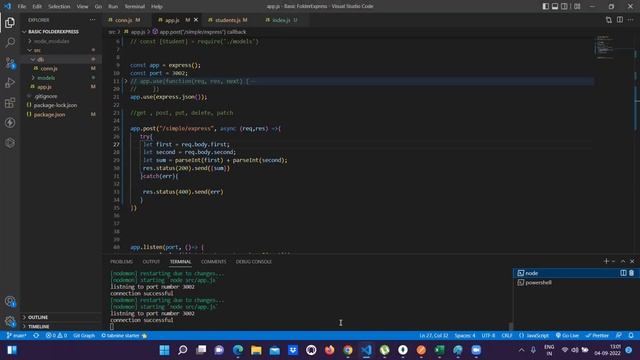
Task: Unfold the collapsed code at line 11
Action: 126,81
